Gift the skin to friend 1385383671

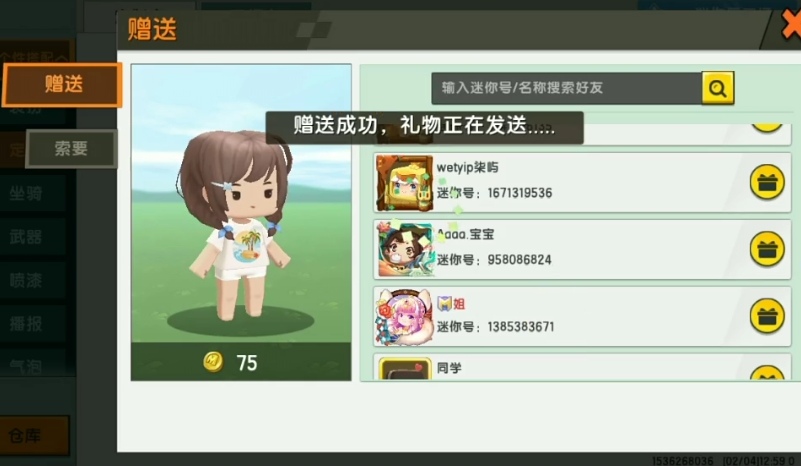click(767, 316)
